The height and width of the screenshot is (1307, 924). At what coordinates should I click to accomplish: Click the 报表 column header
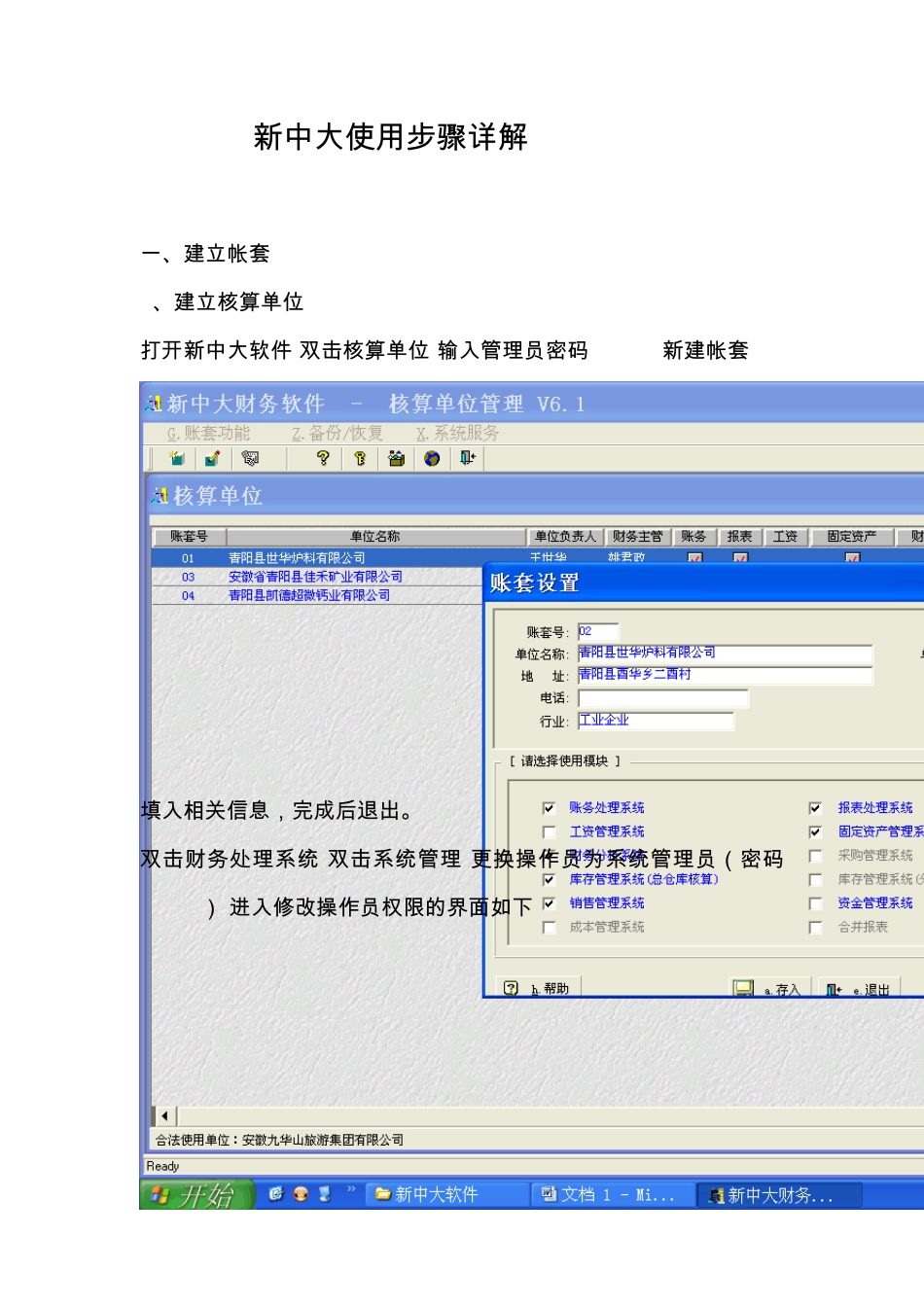740,537
